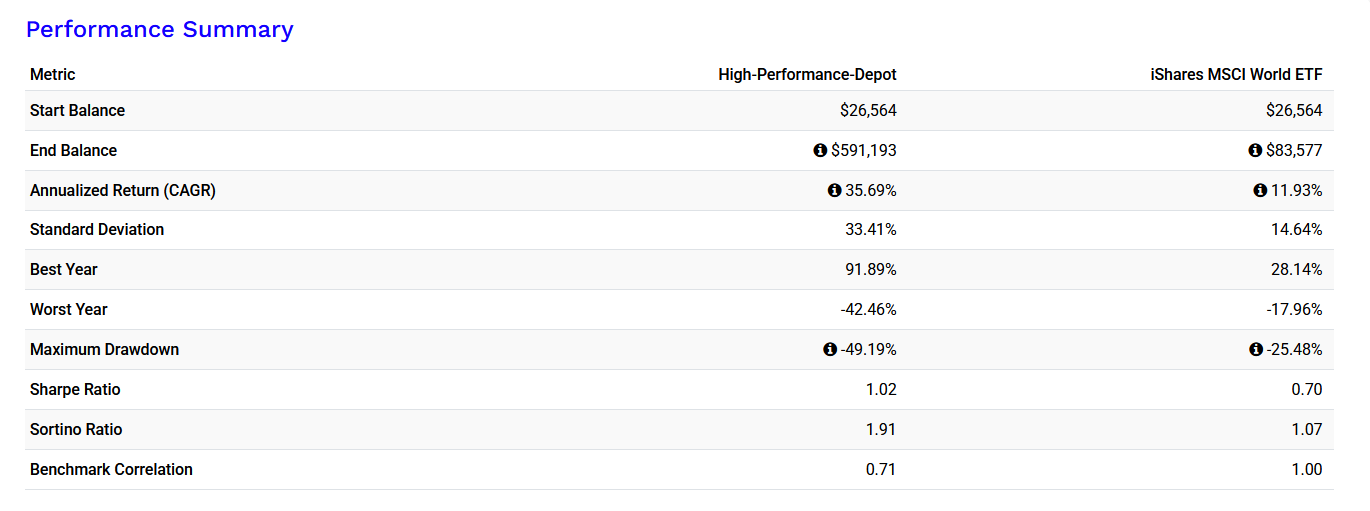Select the Sharpe Ratio value 1.02
The image size is (1370, 511).
pyautogui.click(x=881, y=390)
